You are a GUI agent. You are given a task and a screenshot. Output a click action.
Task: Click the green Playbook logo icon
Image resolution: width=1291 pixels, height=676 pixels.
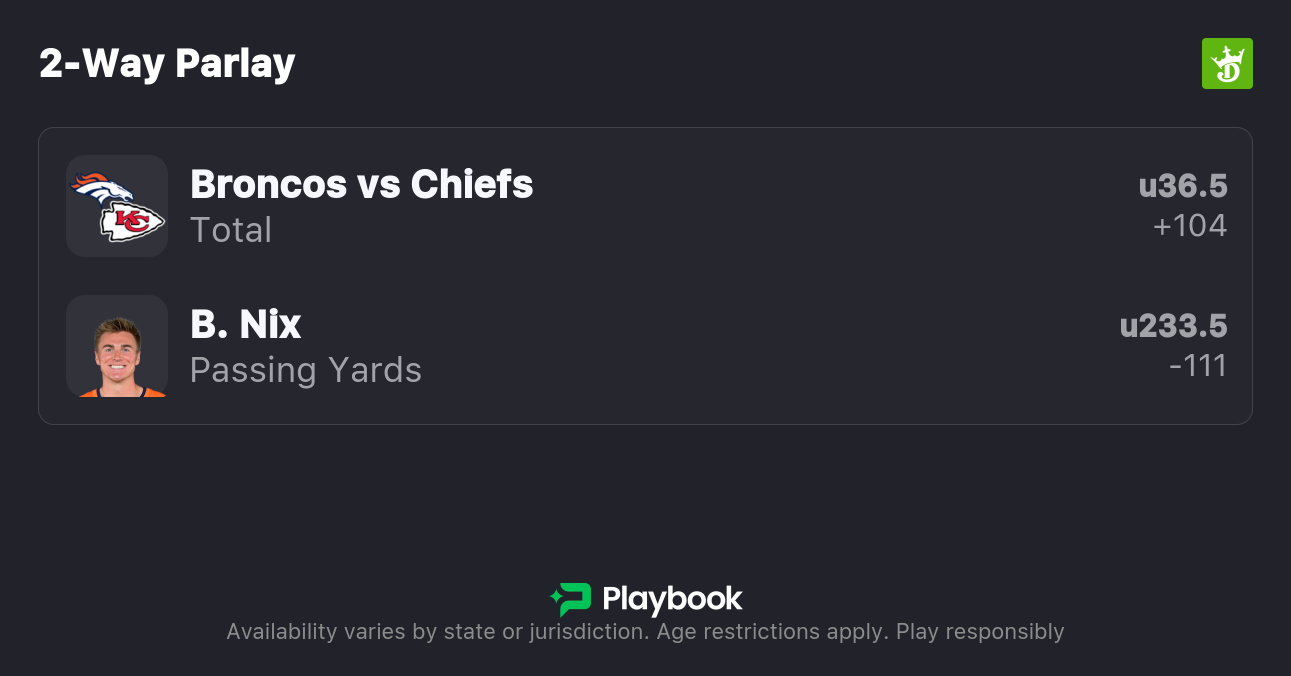point(571,599)
